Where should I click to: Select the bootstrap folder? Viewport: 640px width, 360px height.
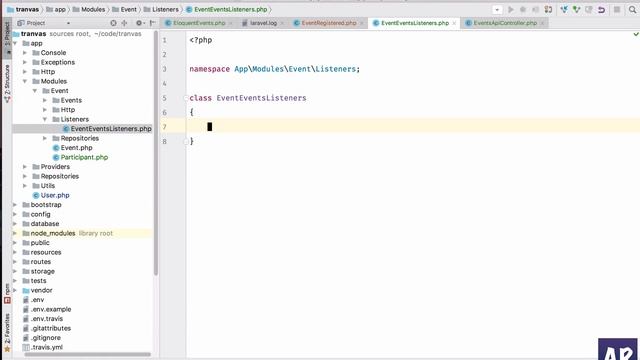(x=42, y=204)
